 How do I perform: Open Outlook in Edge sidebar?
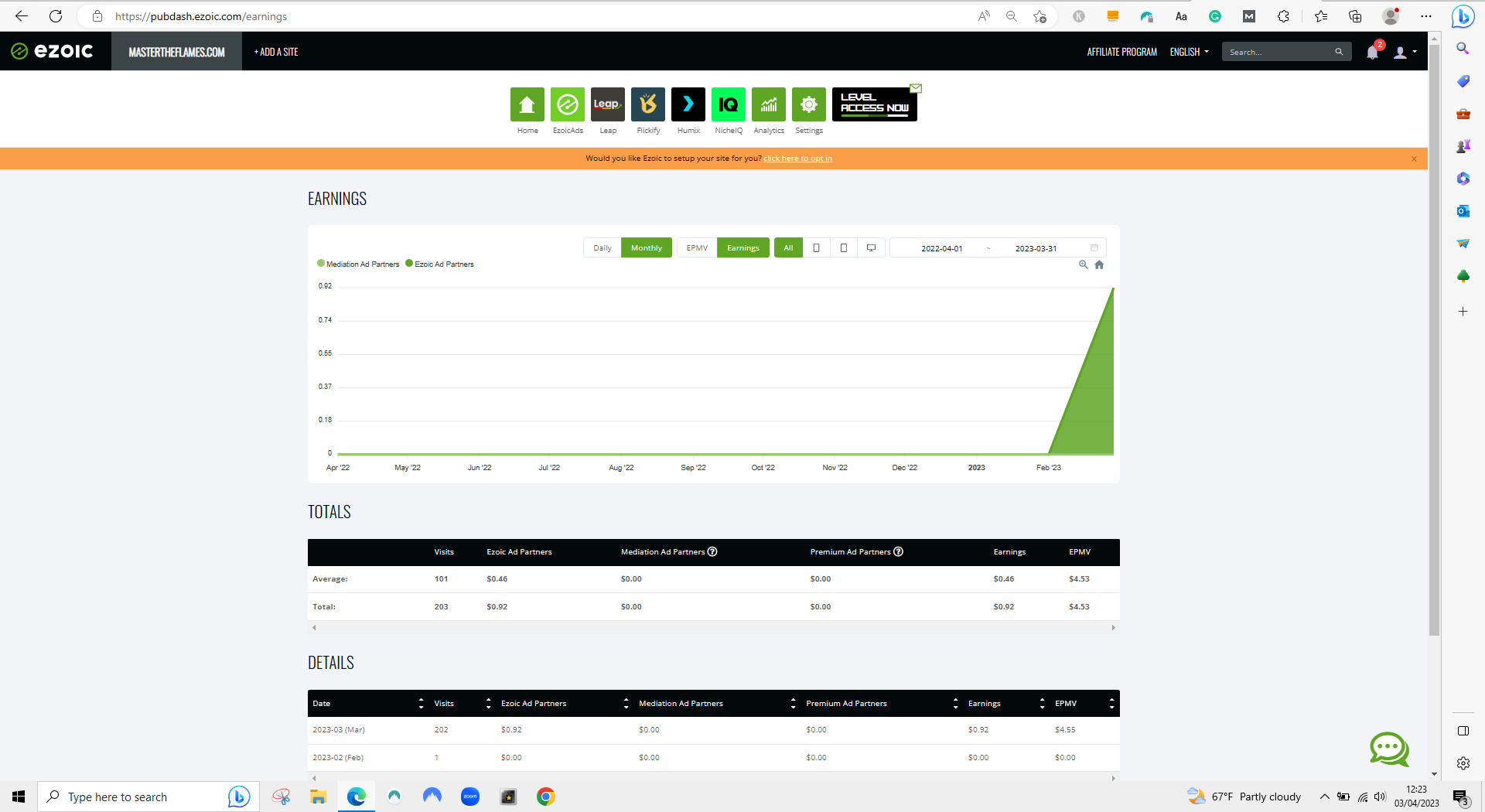point(1463,211)
